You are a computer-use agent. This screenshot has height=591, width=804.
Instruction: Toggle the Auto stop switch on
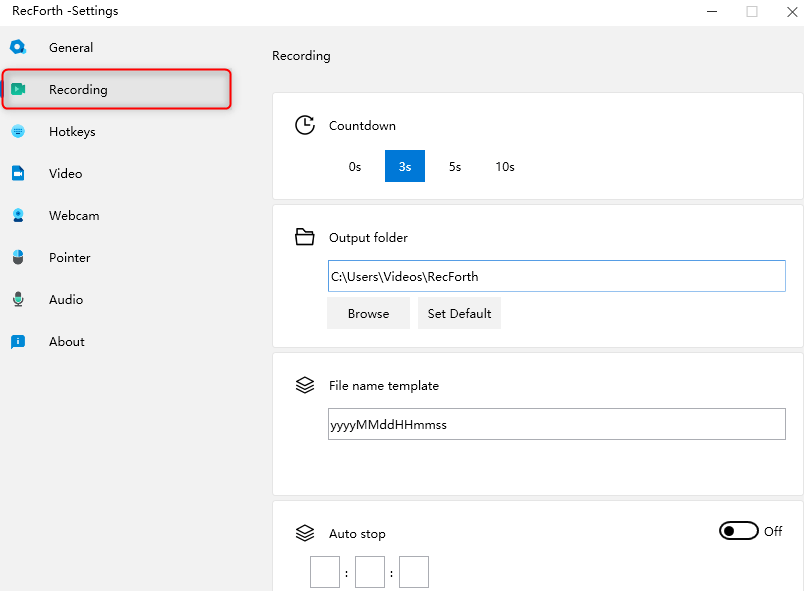coord(738,531)
